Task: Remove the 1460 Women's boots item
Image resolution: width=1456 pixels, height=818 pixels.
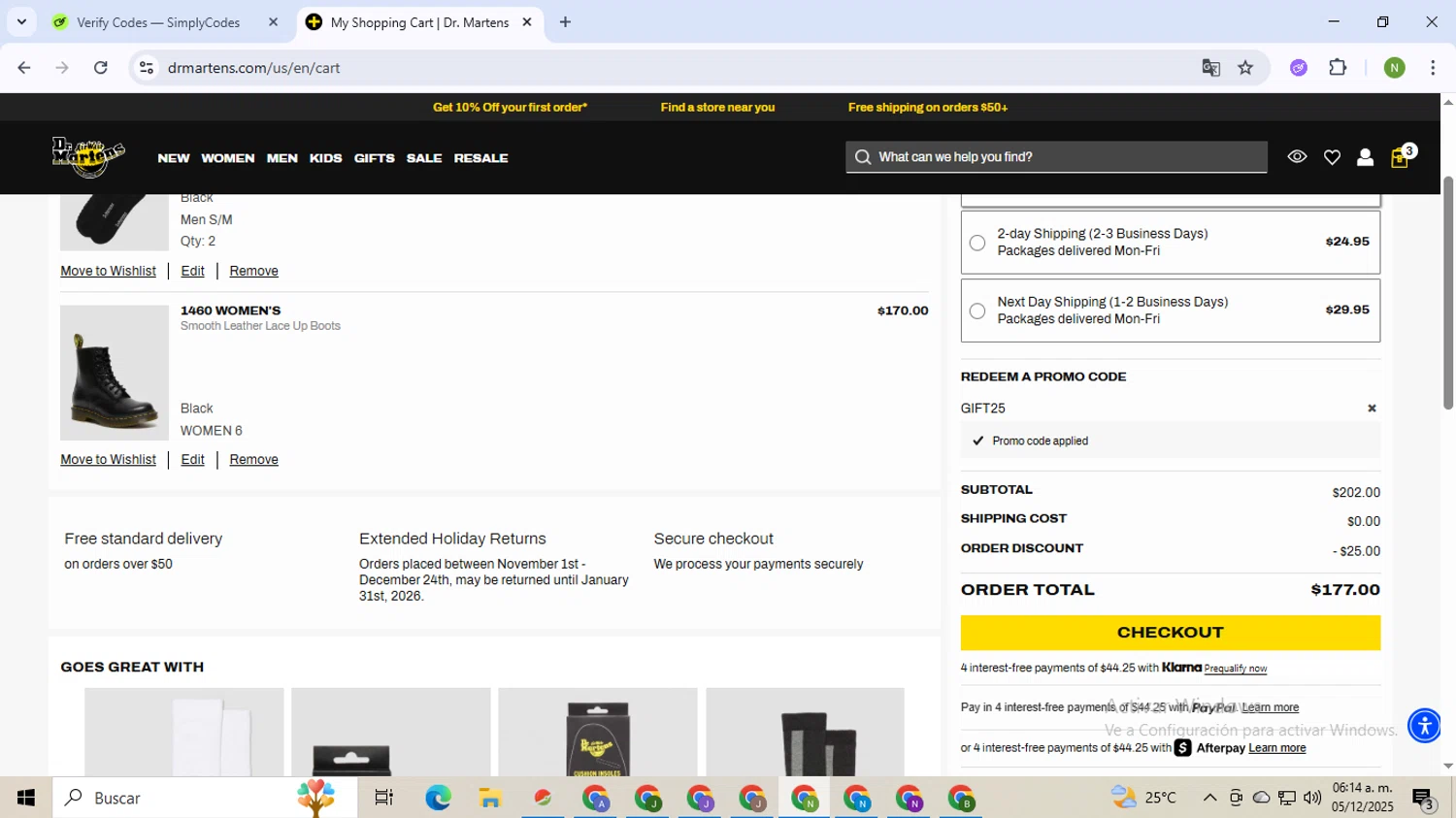Action: click(x=253, y=460)
